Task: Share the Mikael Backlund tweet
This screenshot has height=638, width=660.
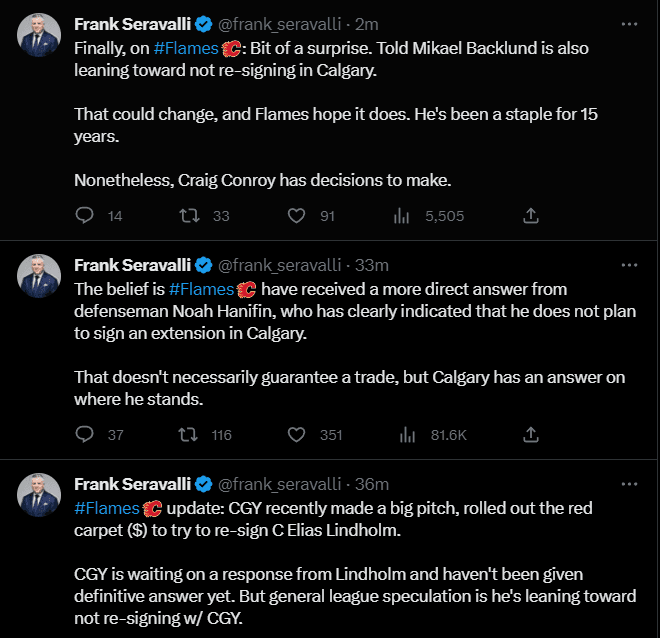Action: pos(532,215)
